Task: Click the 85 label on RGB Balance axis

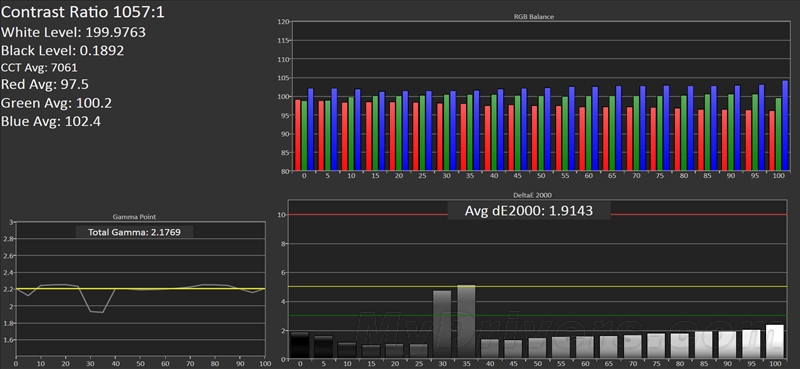Action: point(285,153)
